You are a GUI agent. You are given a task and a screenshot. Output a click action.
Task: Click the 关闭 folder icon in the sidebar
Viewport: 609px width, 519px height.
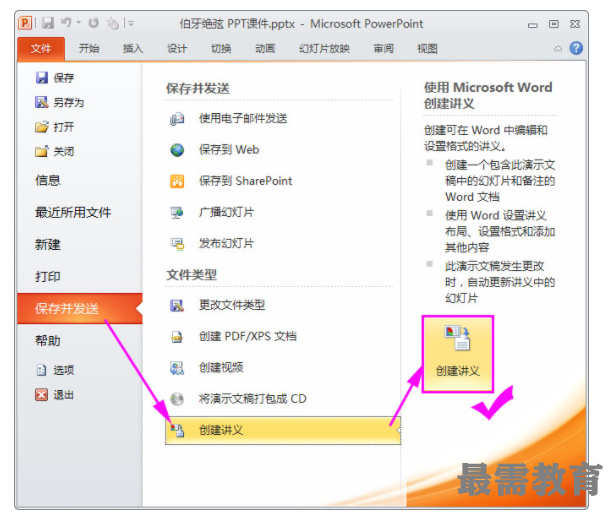(x=42, y=151)
